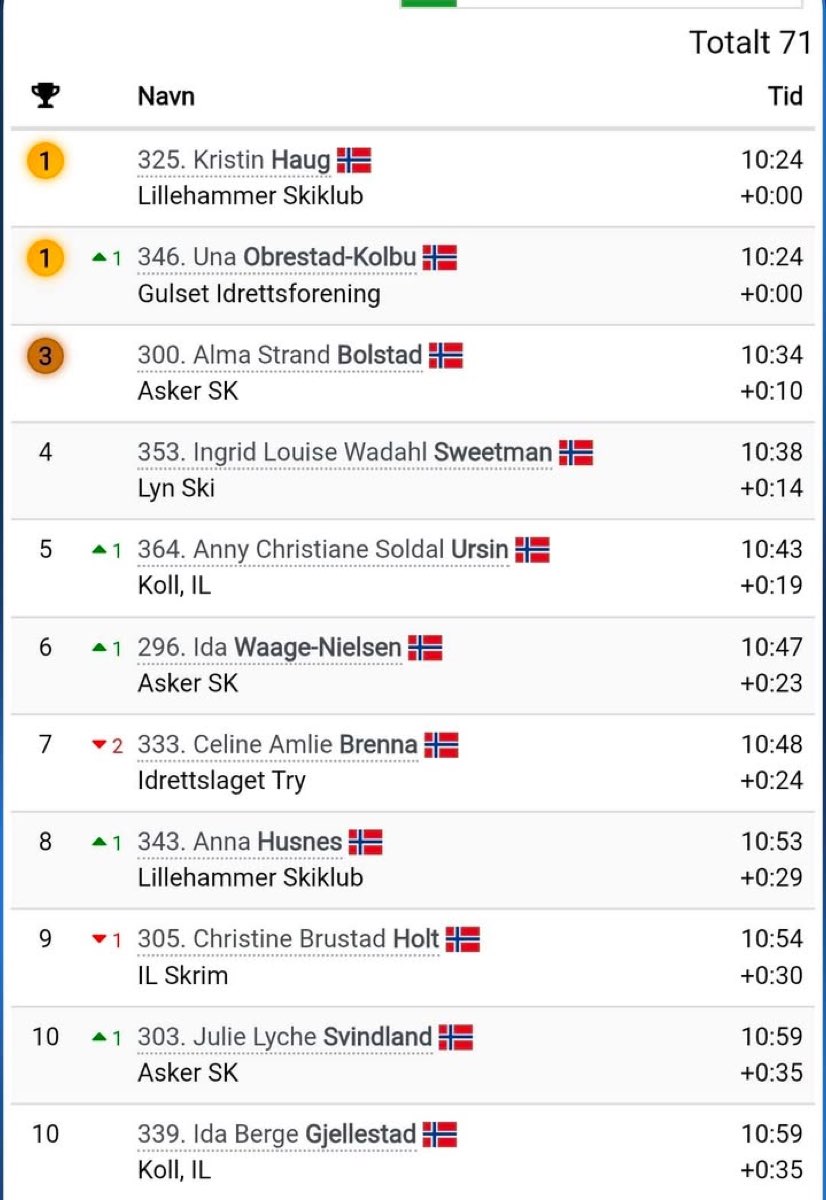Open Una Obrestad-Kolbu's name link

click(276, 258)
